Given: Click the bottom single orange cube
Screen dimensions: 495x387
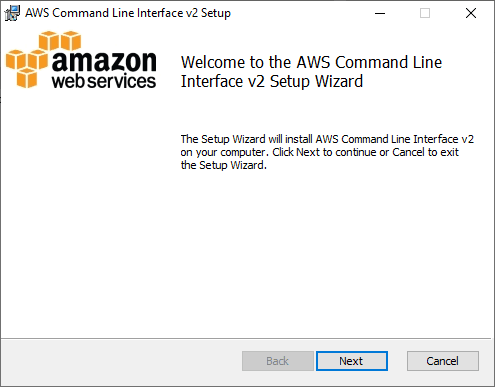Looking at the screenshot, I should tap(27, 78).
